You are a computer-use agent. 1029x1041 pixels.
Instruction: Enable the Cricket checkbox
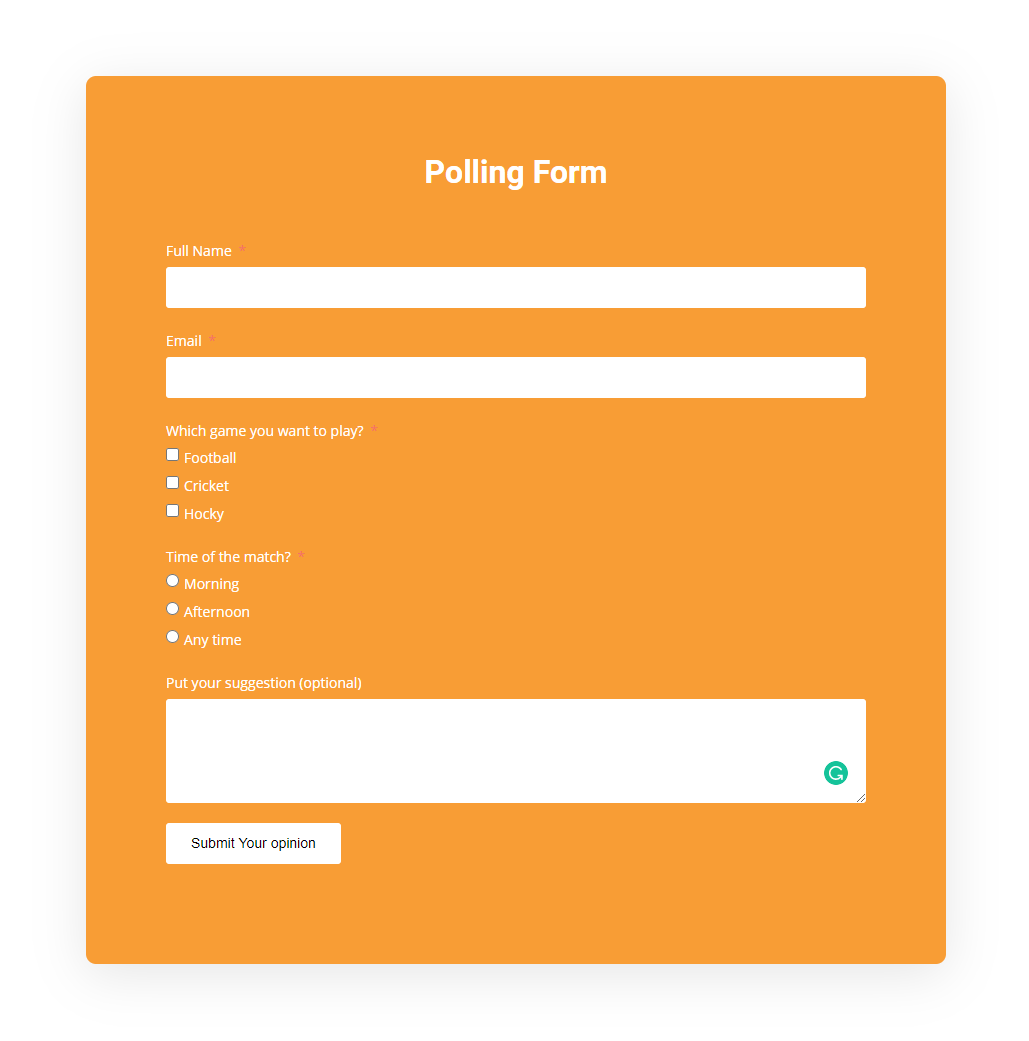[x=173, y=483]
